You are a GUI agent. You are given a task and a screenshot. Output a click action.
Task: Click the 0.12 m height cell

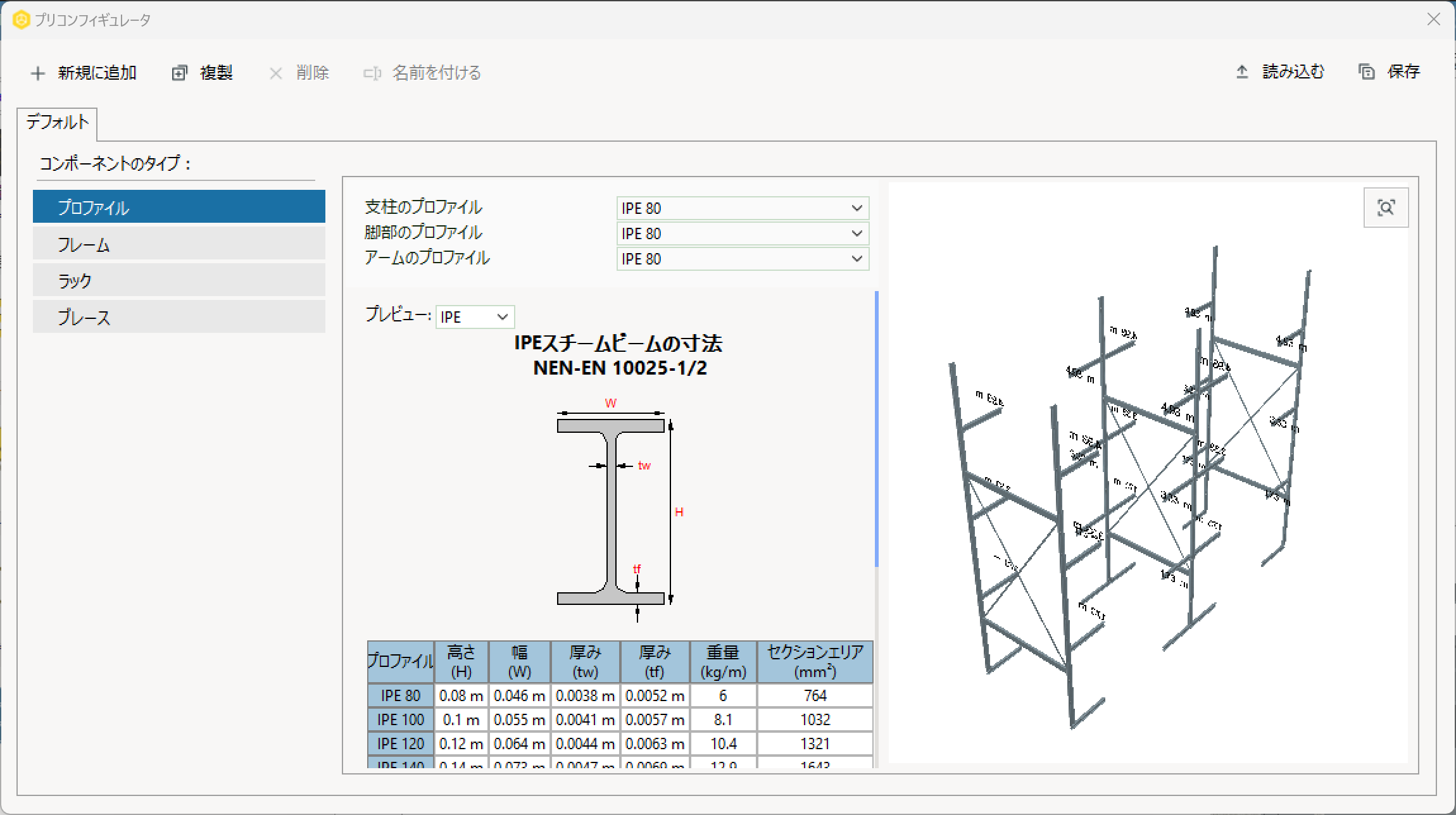click(461, 743)
